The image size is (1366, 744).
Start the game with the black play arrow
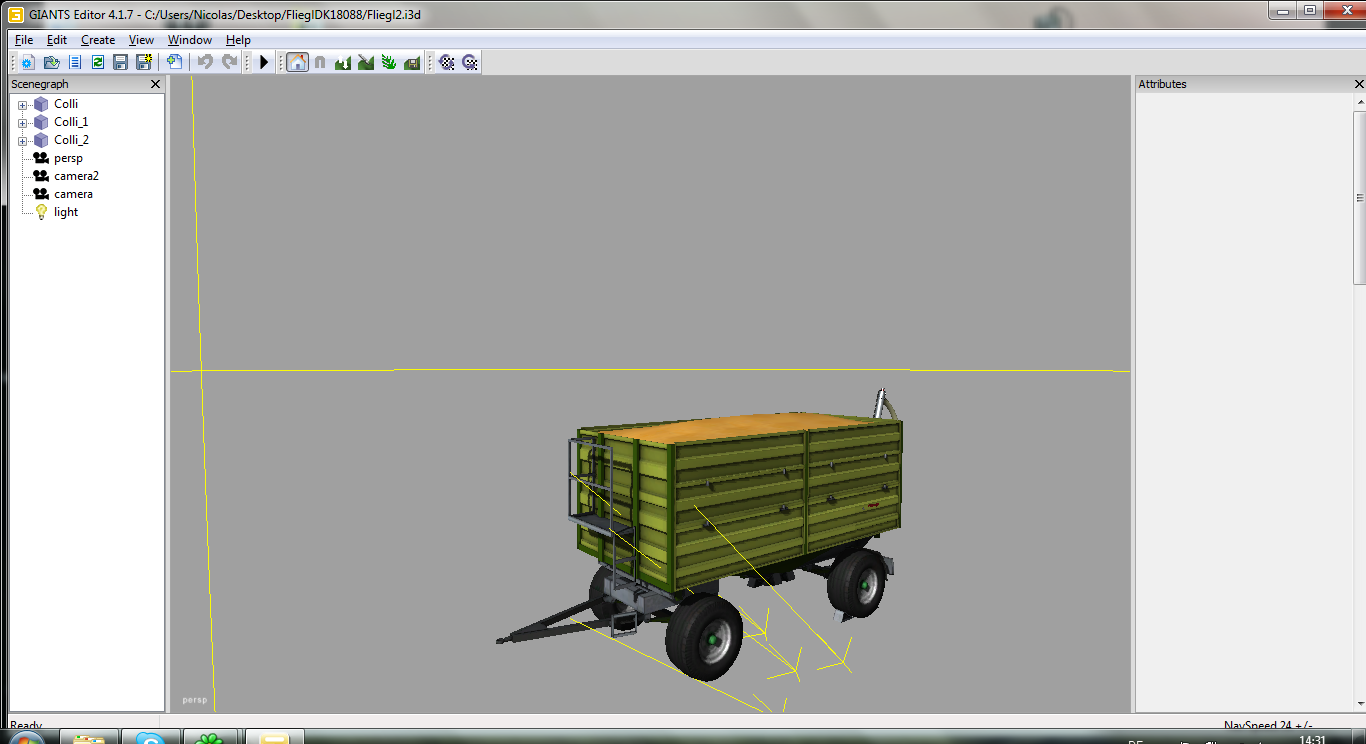[x=264, y=62]
